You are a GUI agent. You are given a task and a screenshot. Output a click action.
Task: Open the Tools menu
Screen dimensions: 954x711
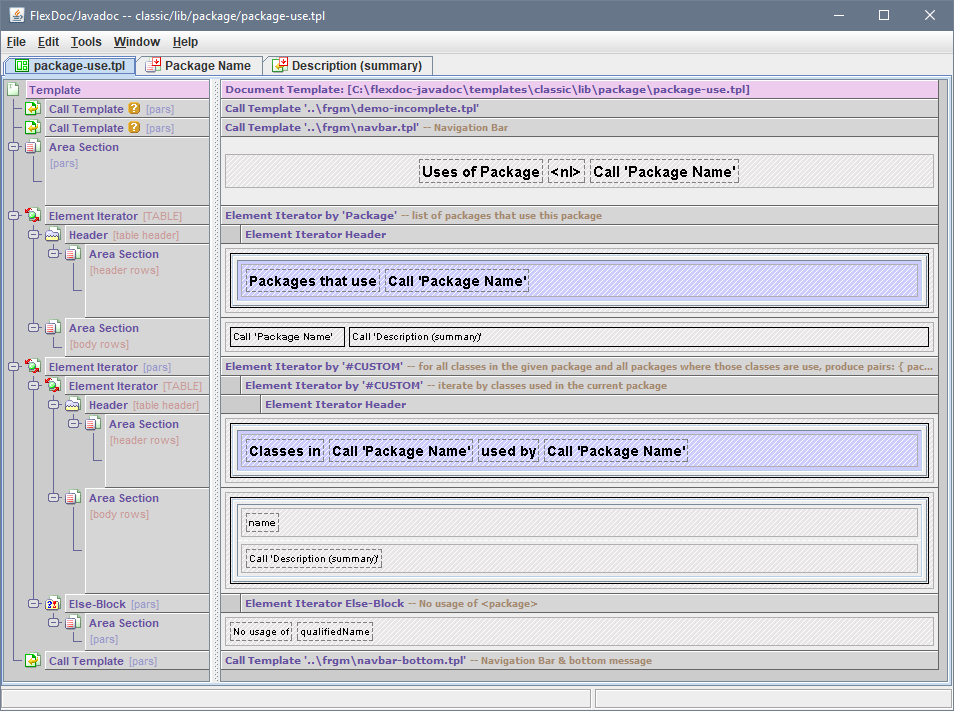click(86, 42)
